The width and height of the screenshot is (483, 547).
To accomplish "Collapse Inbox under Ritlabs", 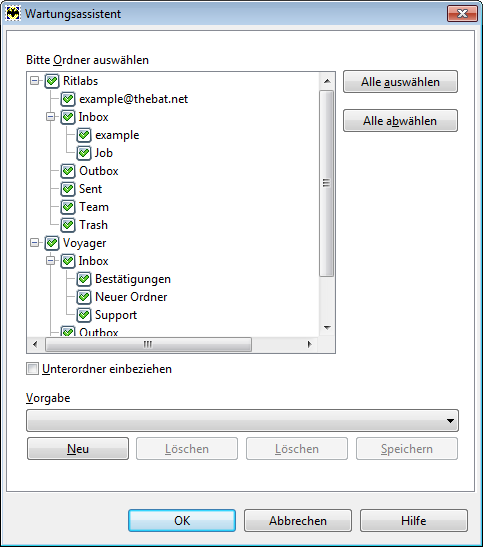I will [51, 117].
